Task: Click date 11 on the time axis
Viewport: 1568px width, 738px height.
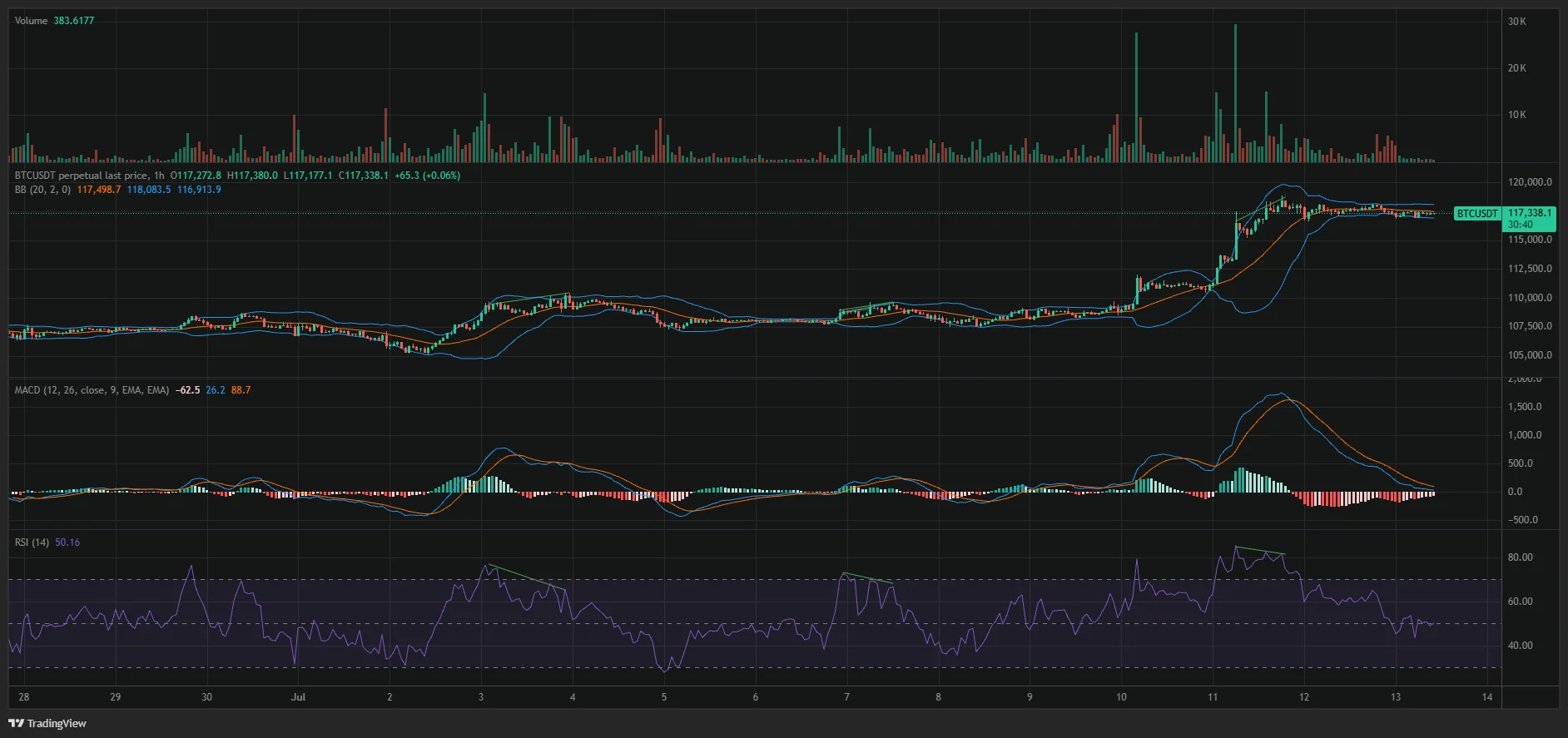Action: click(1213, 697)
